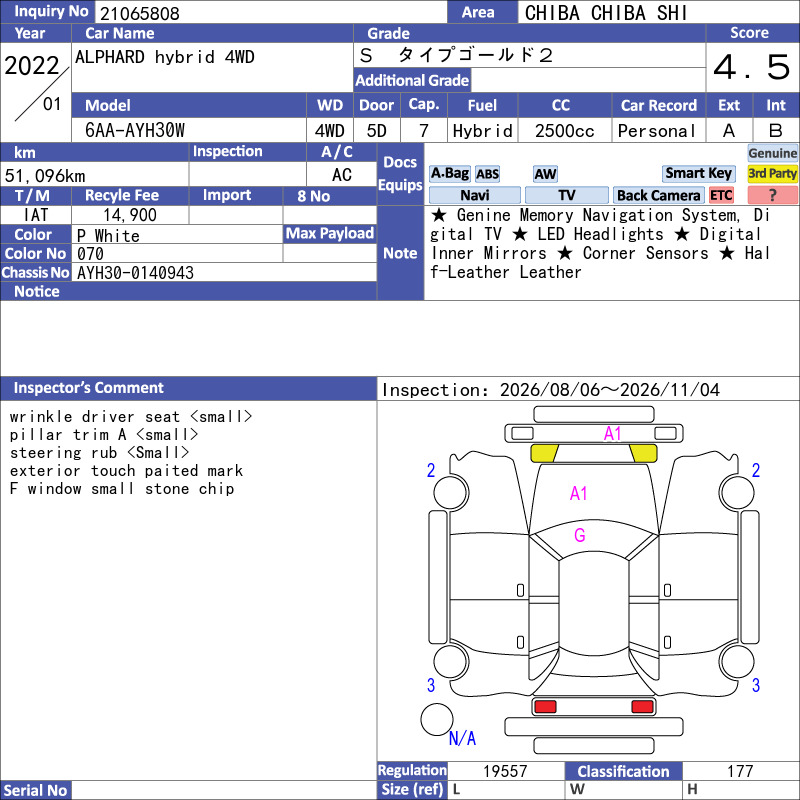
Task: Click the A-Bag equipment badge
Action: pyautogui.click(x=449, y=173)
